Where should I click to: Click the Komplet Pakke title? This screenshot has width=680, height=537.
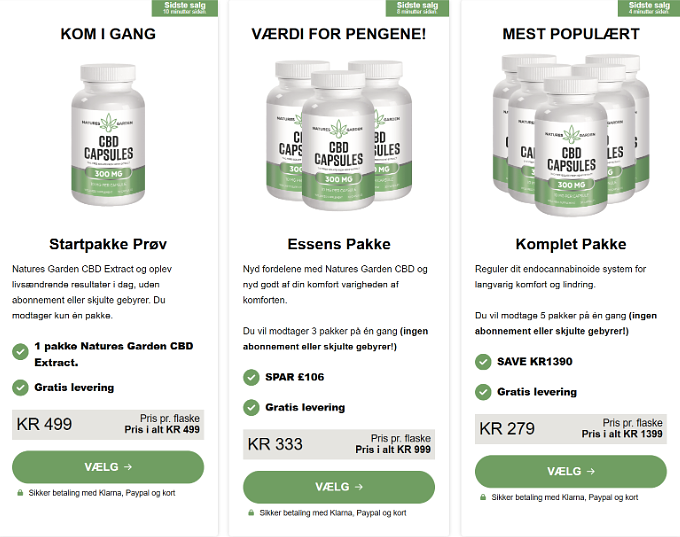tap(570, 244)
